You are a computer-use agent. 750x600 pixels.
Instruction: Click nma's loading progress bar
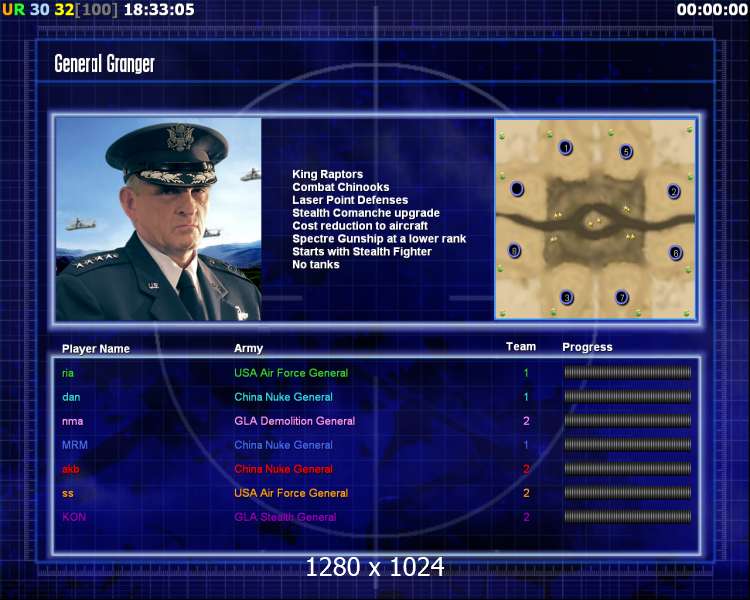tap(628, 421)
